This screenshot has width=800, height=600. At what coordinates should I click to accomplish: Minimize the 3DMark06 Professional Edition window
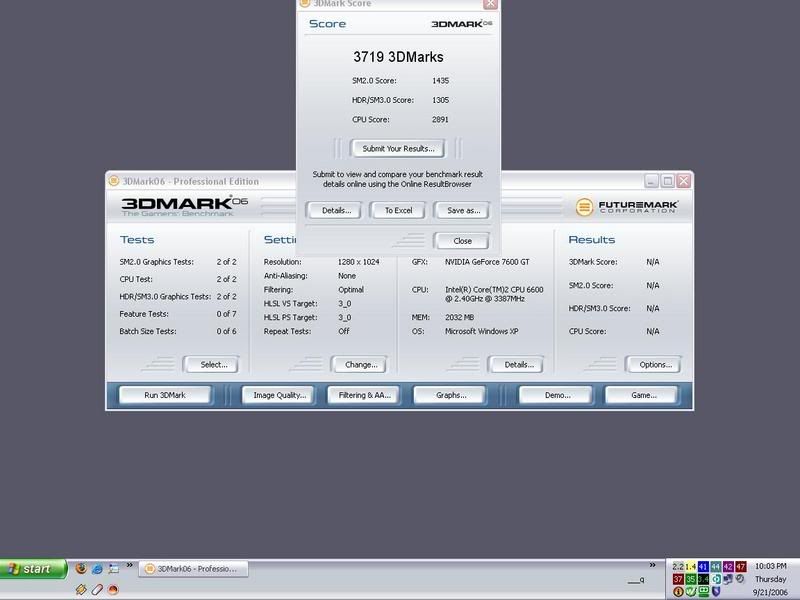click(652, 181)
